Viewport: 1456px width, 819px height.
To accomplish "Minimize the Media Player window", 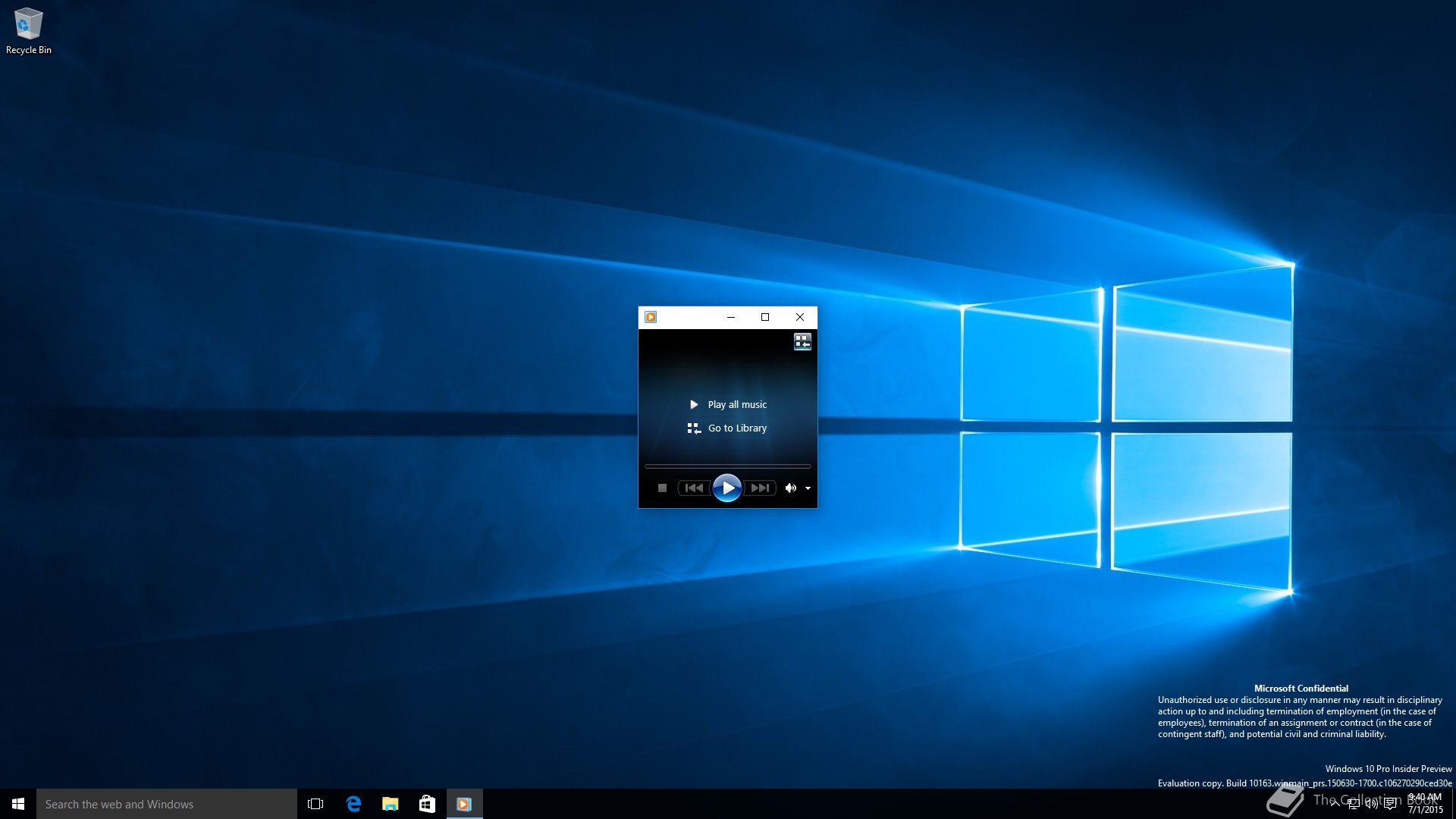I will coord(731,317).
